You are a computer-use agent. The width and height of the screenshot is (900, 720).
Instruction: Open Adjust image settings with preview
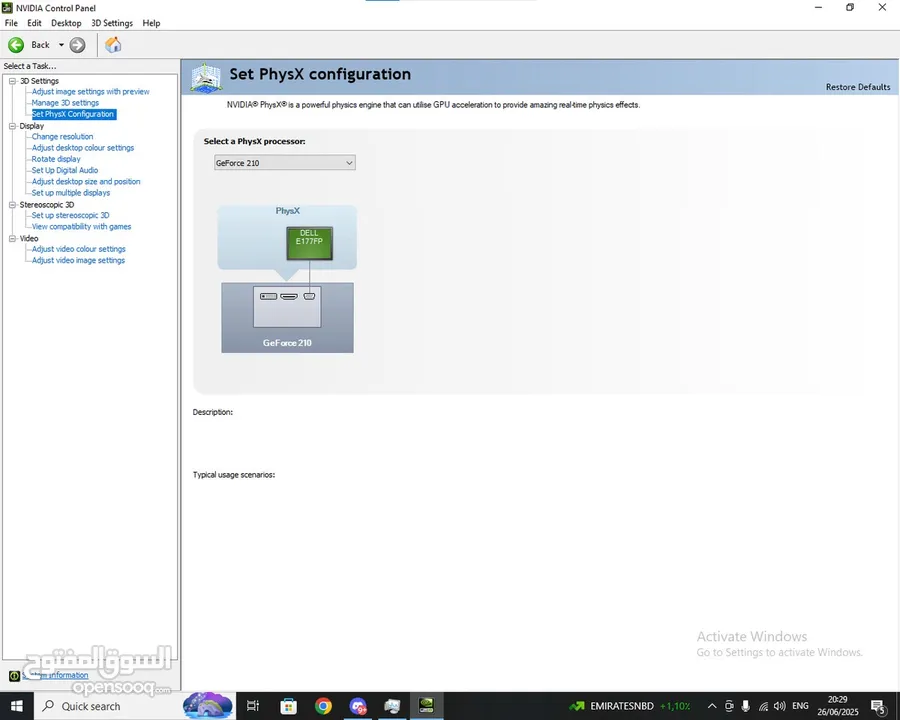tap(91, 91)
